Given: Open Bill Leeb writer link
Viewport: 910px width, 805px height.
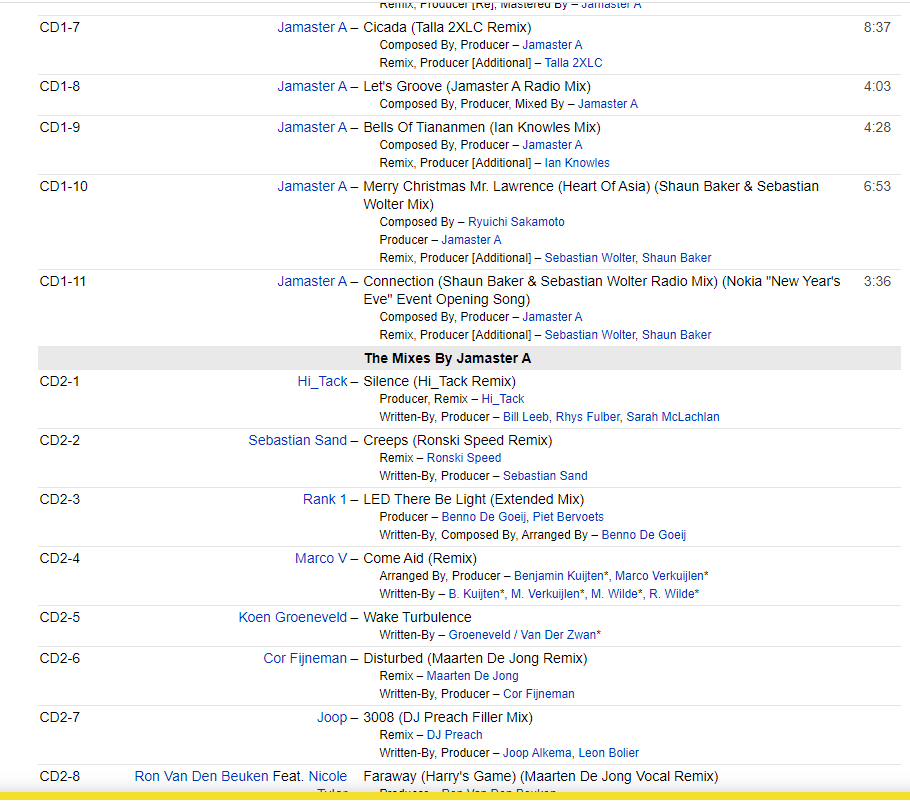Looking at the screenshot, I should pos(525,417).
